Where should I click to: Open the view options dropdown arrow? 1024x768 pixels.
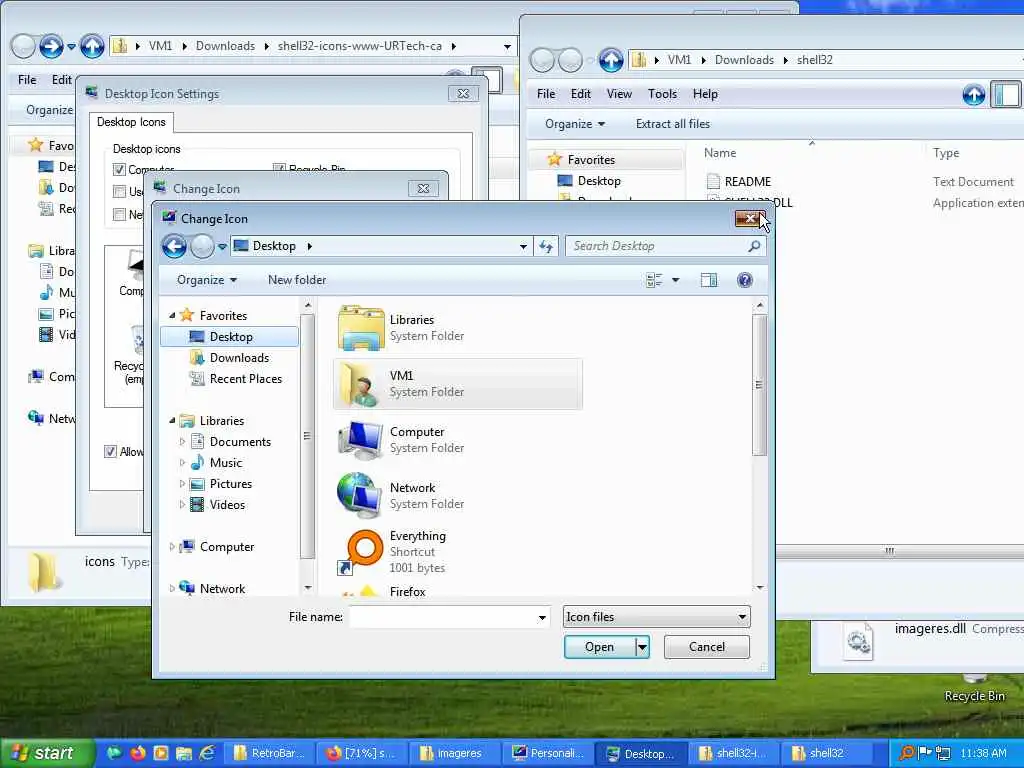pos(675,280)
